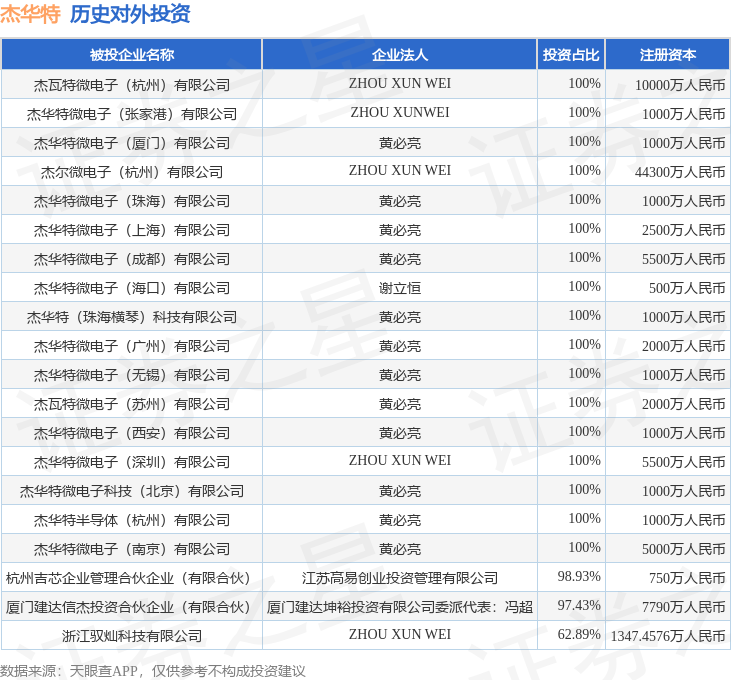This screenshot has width=731, height=680.
Task: Select 杰华特微电子（海口）有限公司 cell
Action: [x=132, y=288]
